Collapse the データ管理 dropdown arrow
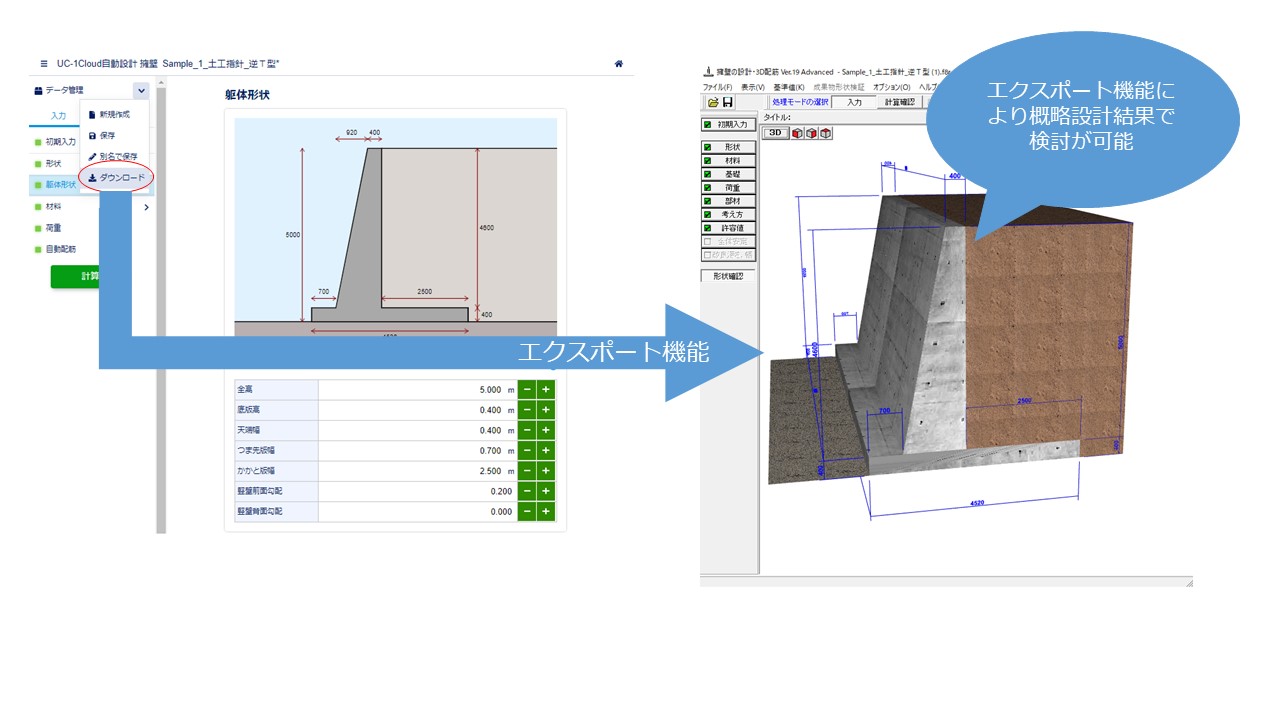This screenshot has width=1280, height=720. (141, 90)
